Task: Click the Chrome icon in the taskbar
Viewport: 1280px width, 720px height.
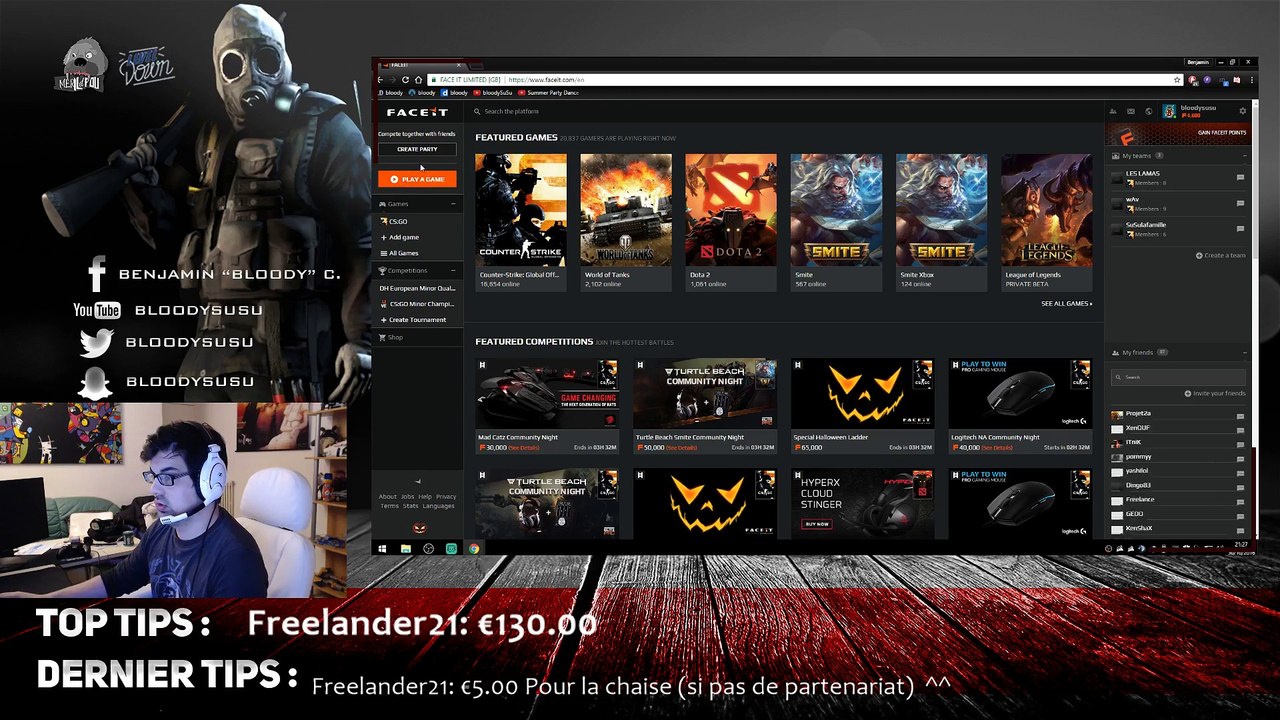Action: (x=474, y=548)
